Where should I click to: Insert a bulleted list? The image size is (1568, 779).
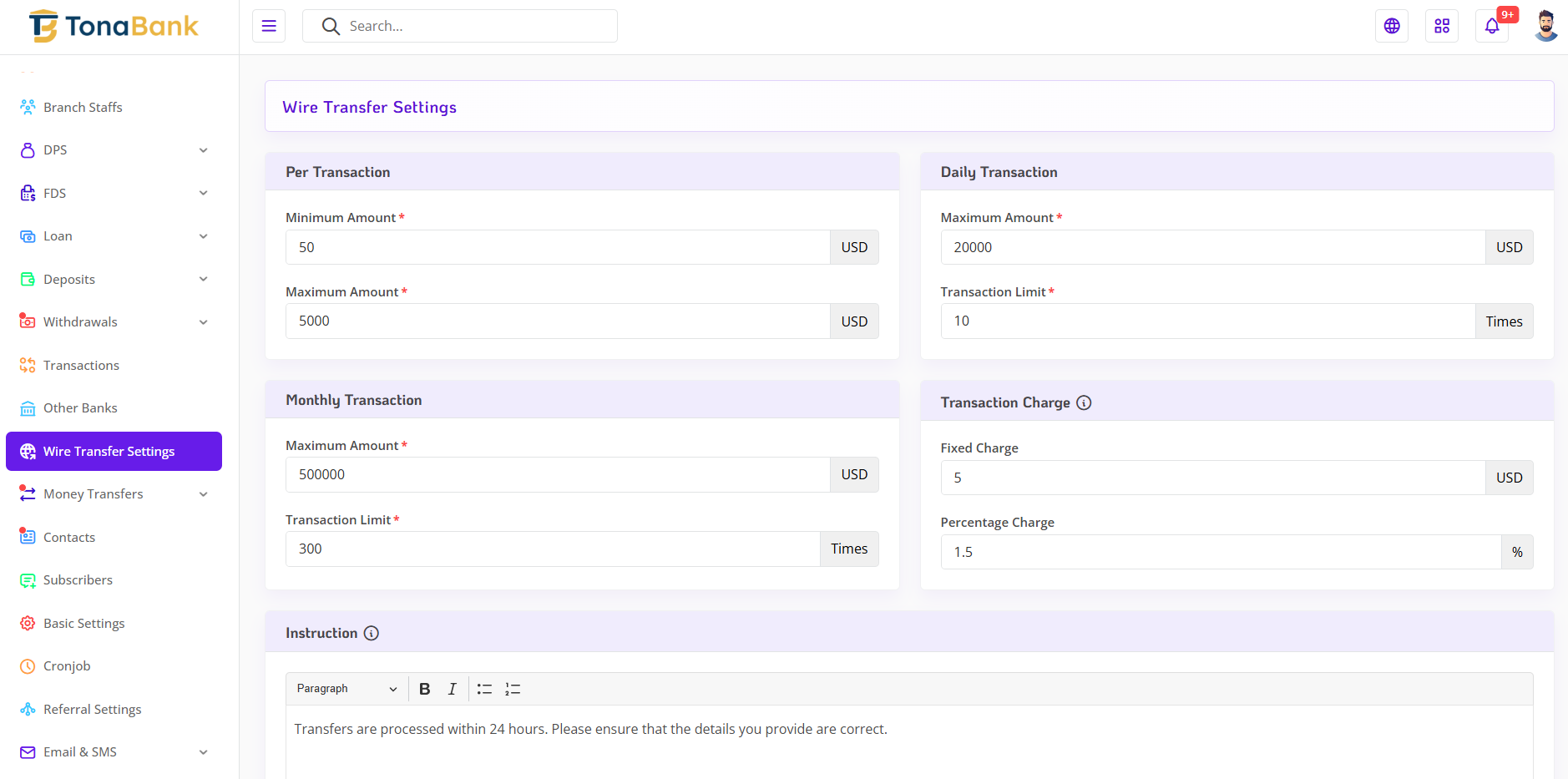tap(484, 689)
